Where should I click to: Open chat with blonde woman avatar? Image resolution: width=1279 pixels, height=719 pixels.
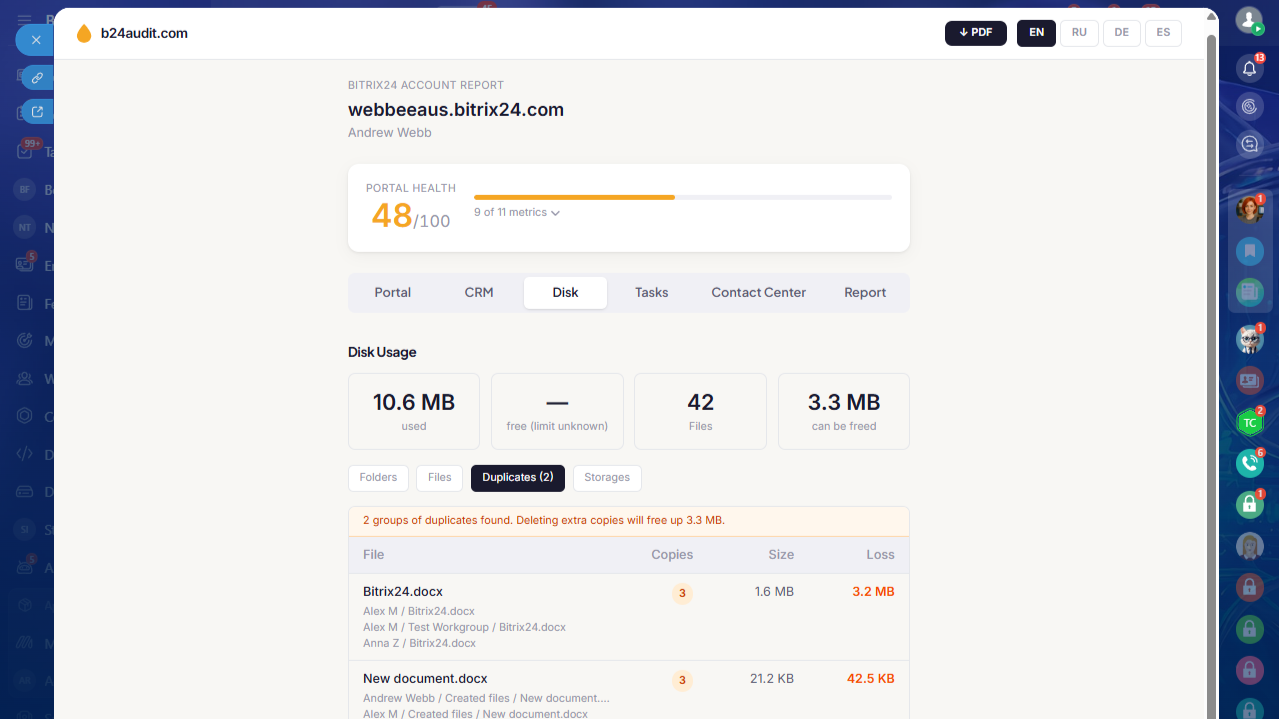(1249, 546)
